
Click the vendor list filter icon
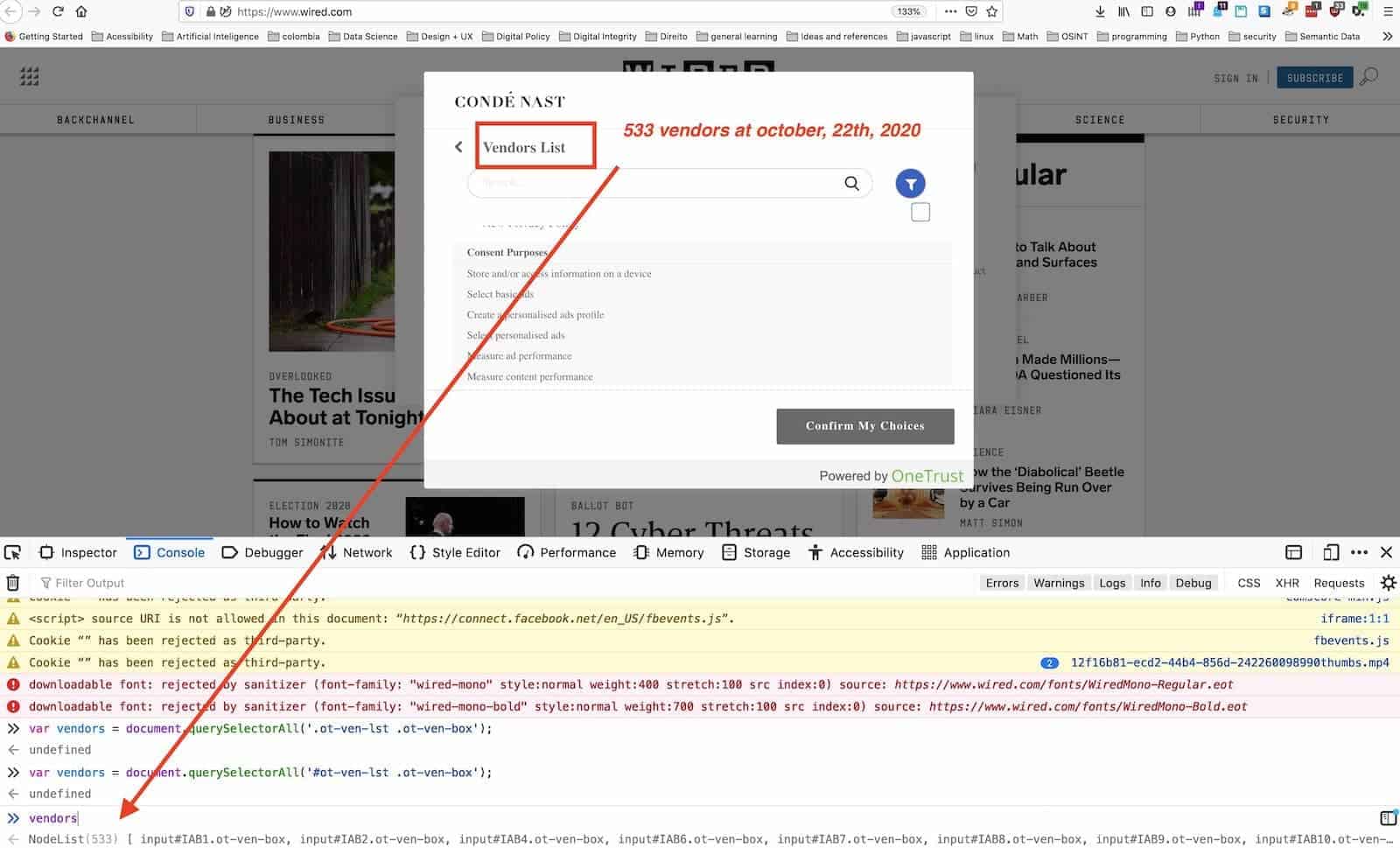click(x=910, y=184)
